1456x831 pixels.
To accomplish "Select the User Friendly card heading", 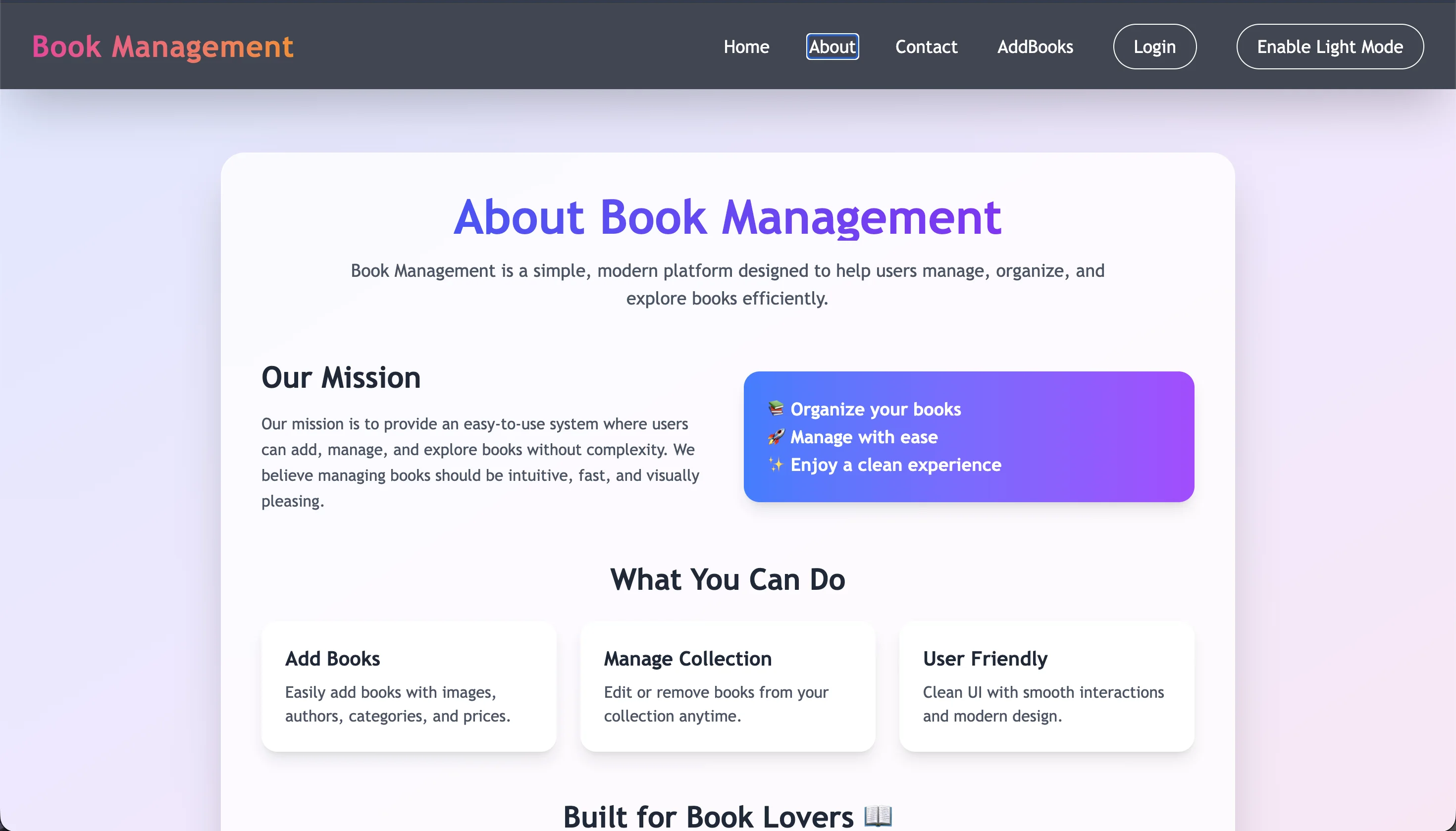I will click(985, 658).
